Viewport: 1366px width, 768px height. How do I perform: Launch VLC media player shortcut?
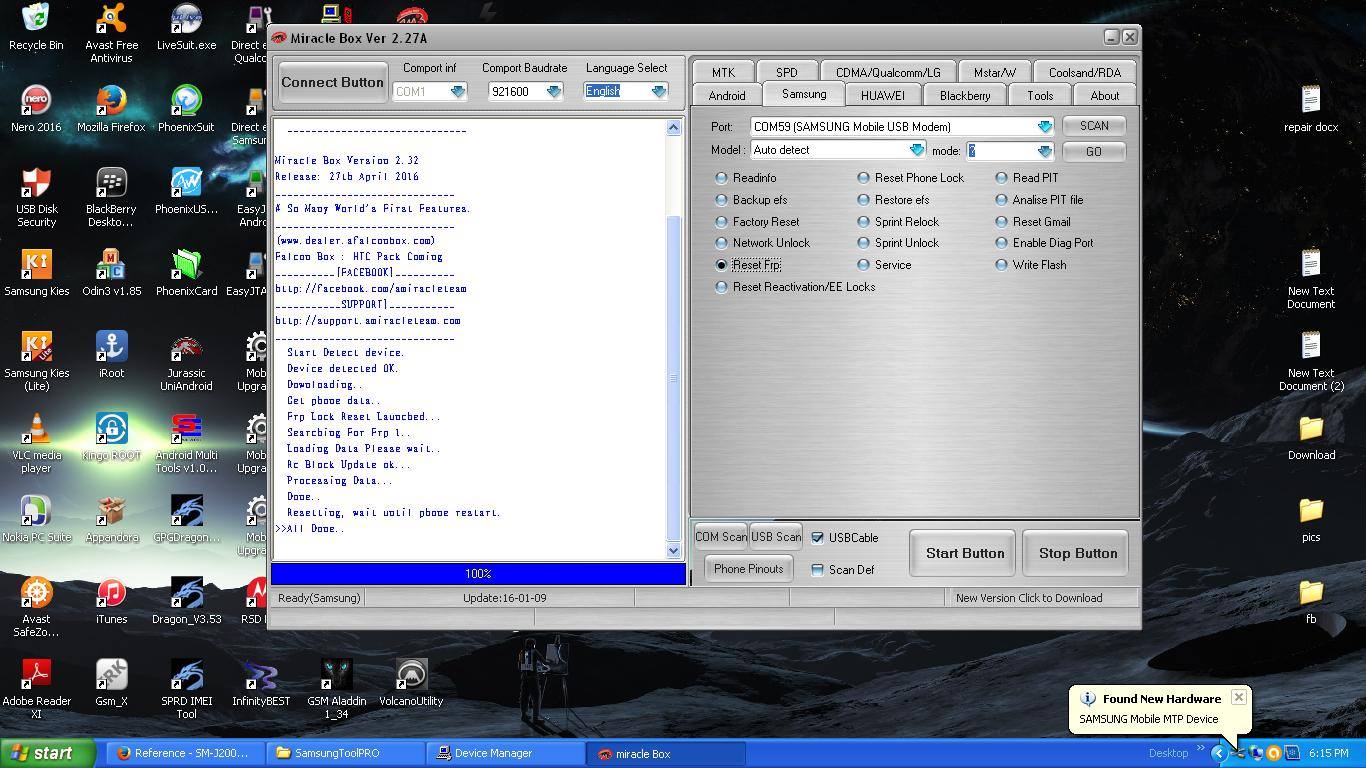[x=36, y=443]
